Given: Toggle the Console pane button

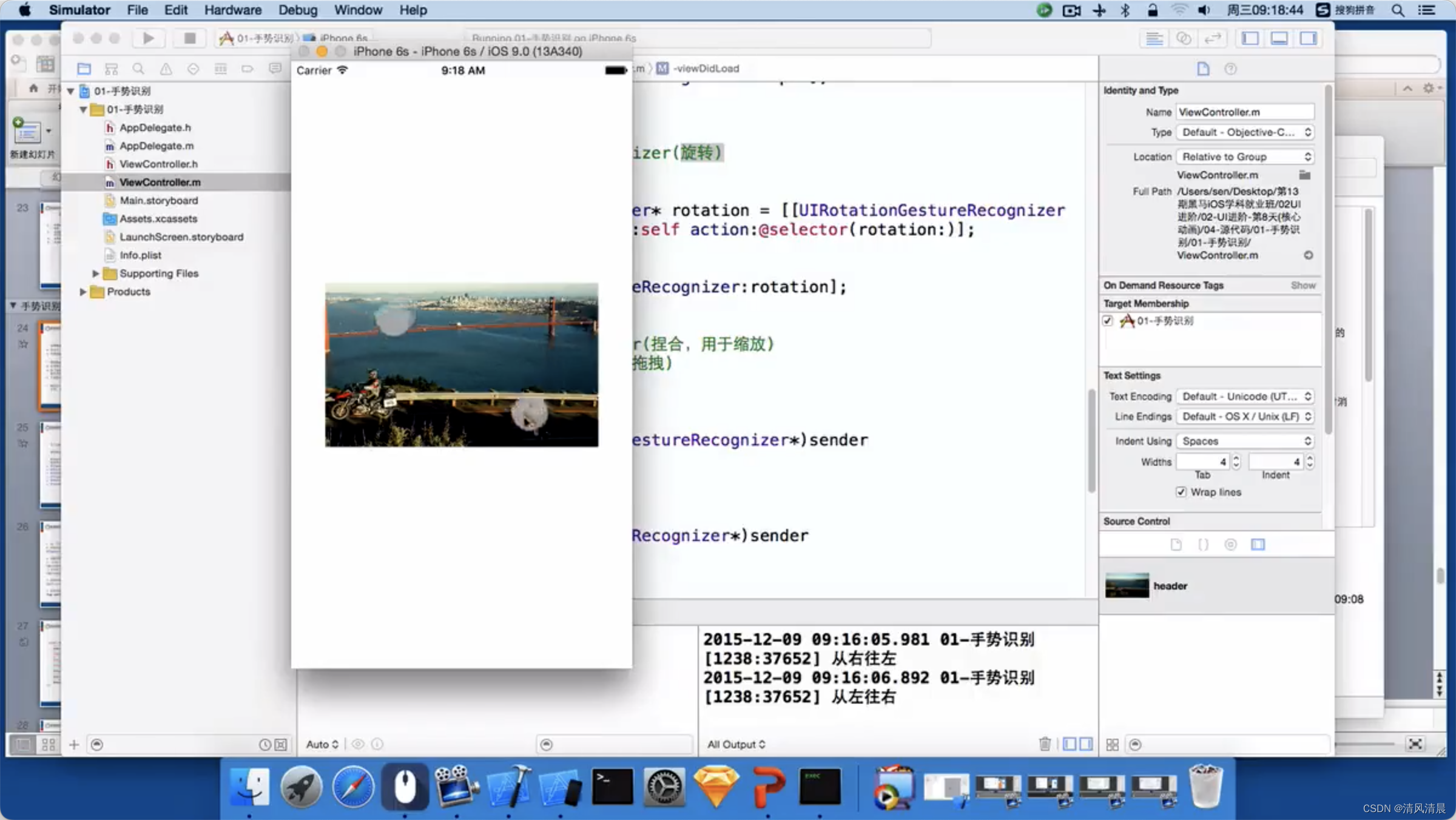Looking at the screenshot, I should coord(1085,744).
